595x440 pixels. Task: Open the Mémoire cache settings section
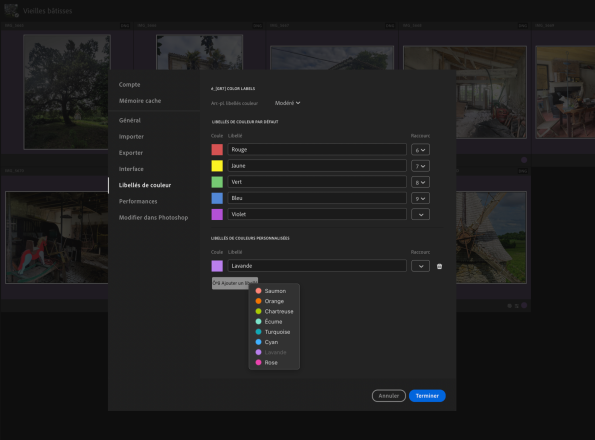point(140,101)
